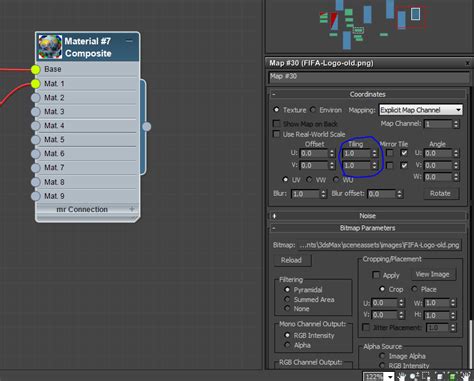Enable Show Map on Back checkbox
This screenshot has width=474, height=381.
276,124
